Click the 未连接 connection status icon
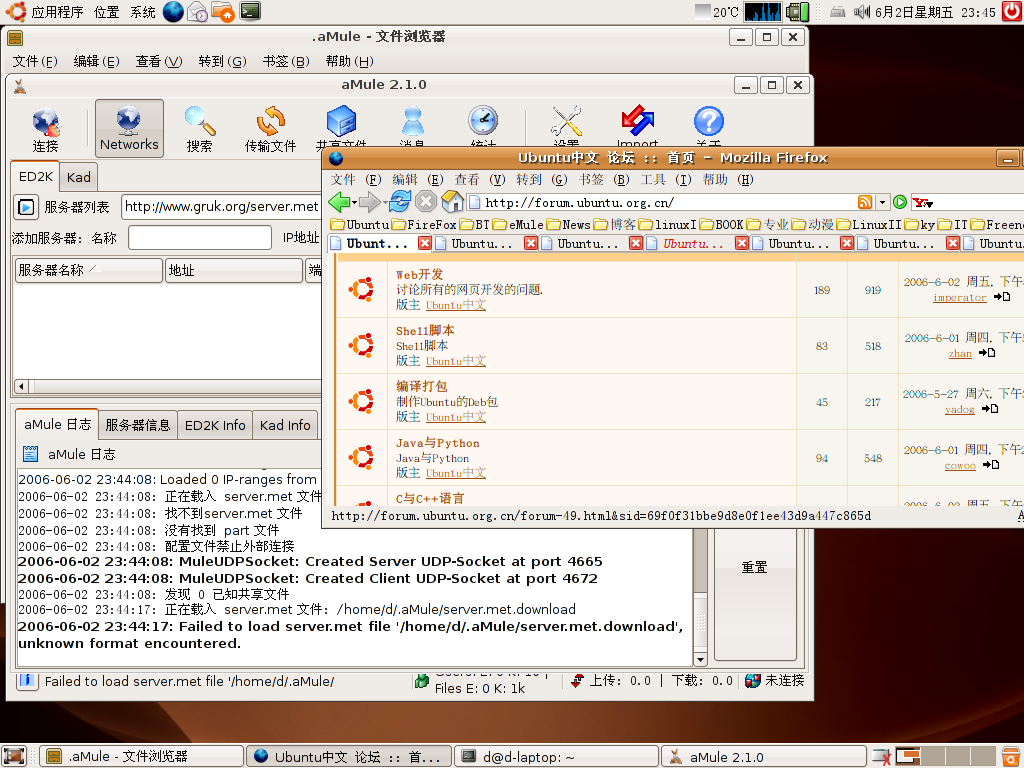 click(x=752, y=680)
